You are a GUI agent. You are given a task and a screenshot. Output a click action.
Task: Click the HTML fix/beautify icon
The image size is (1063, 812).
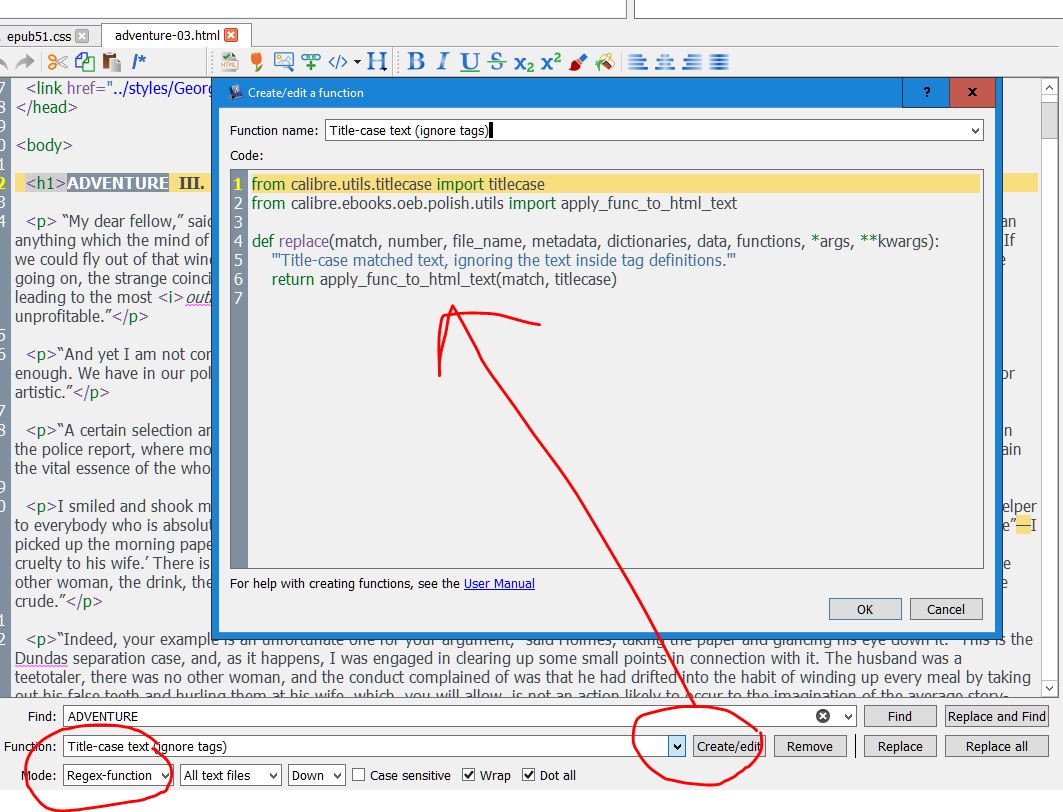coord(229,62)
